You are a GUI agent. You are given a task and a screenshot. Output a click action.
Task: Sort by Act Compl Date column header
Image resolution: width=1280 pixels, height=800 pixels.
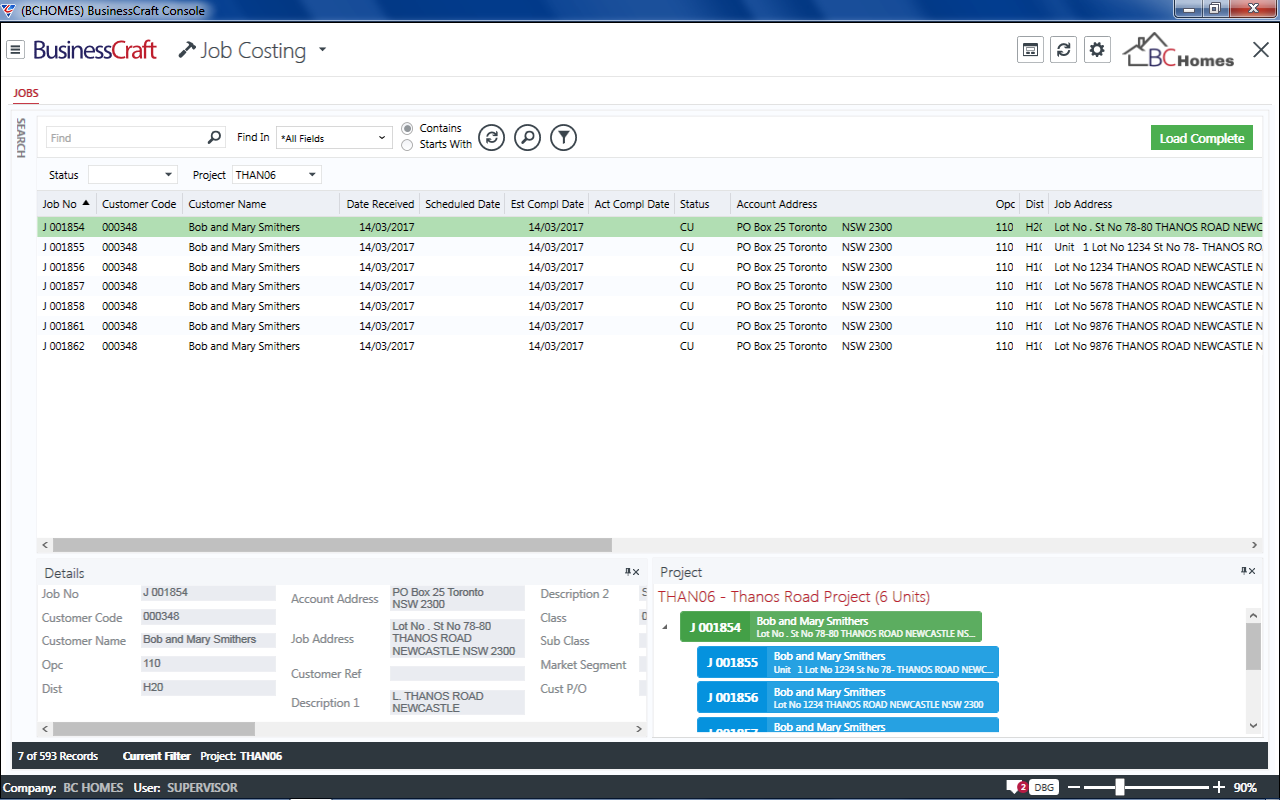632,204
